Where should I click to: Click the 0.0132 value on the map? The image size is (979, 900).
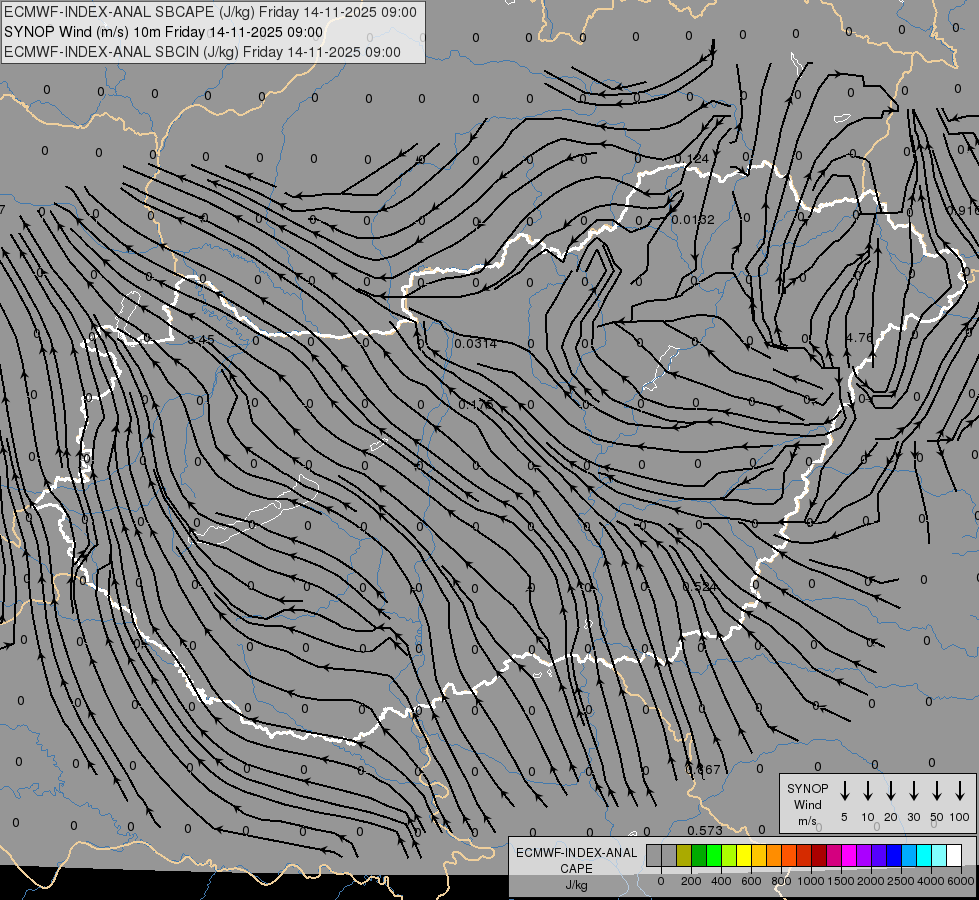[693, 220]
